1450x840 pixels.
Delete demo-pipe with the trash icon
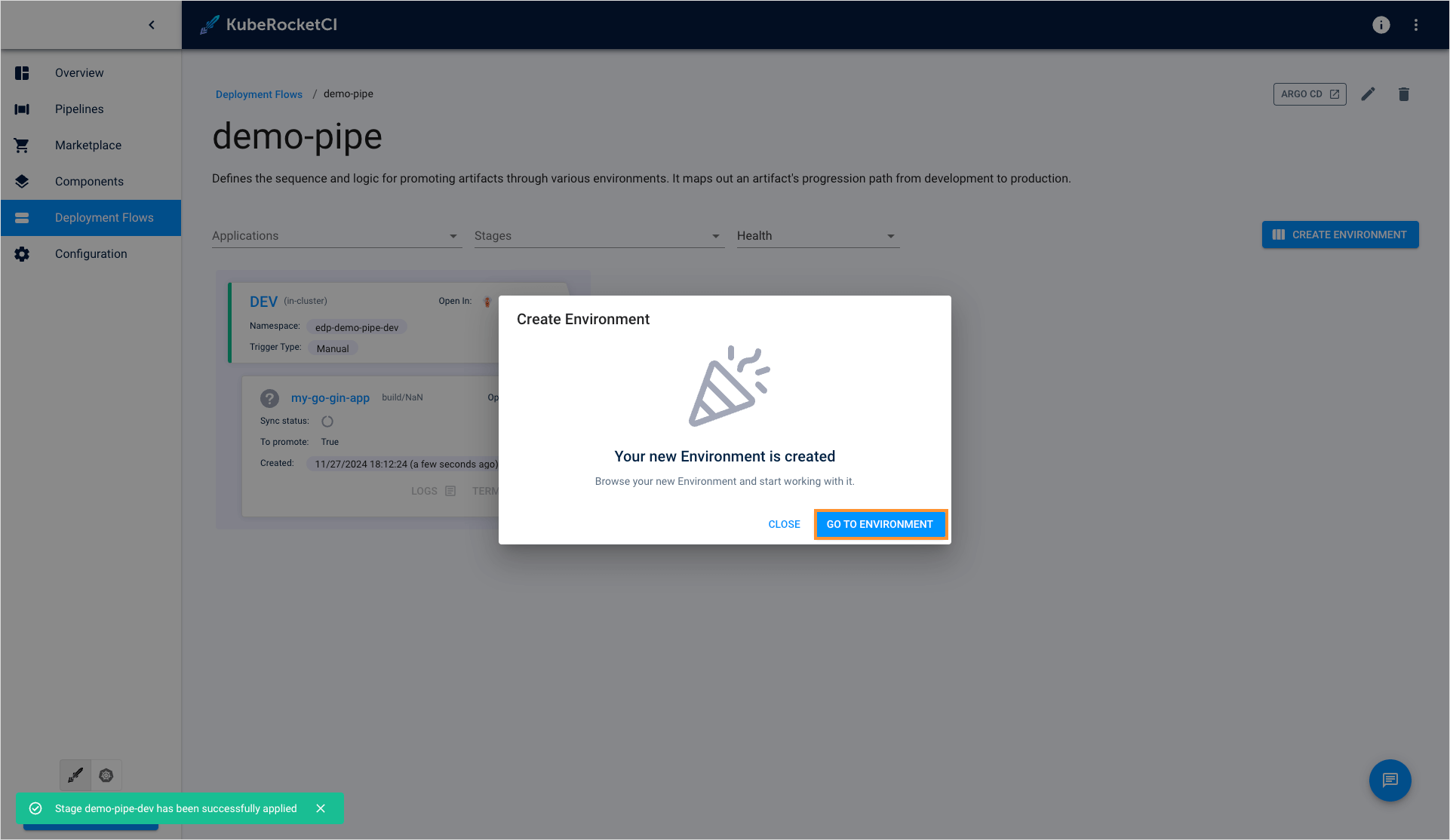click(x=1403, y=94)
